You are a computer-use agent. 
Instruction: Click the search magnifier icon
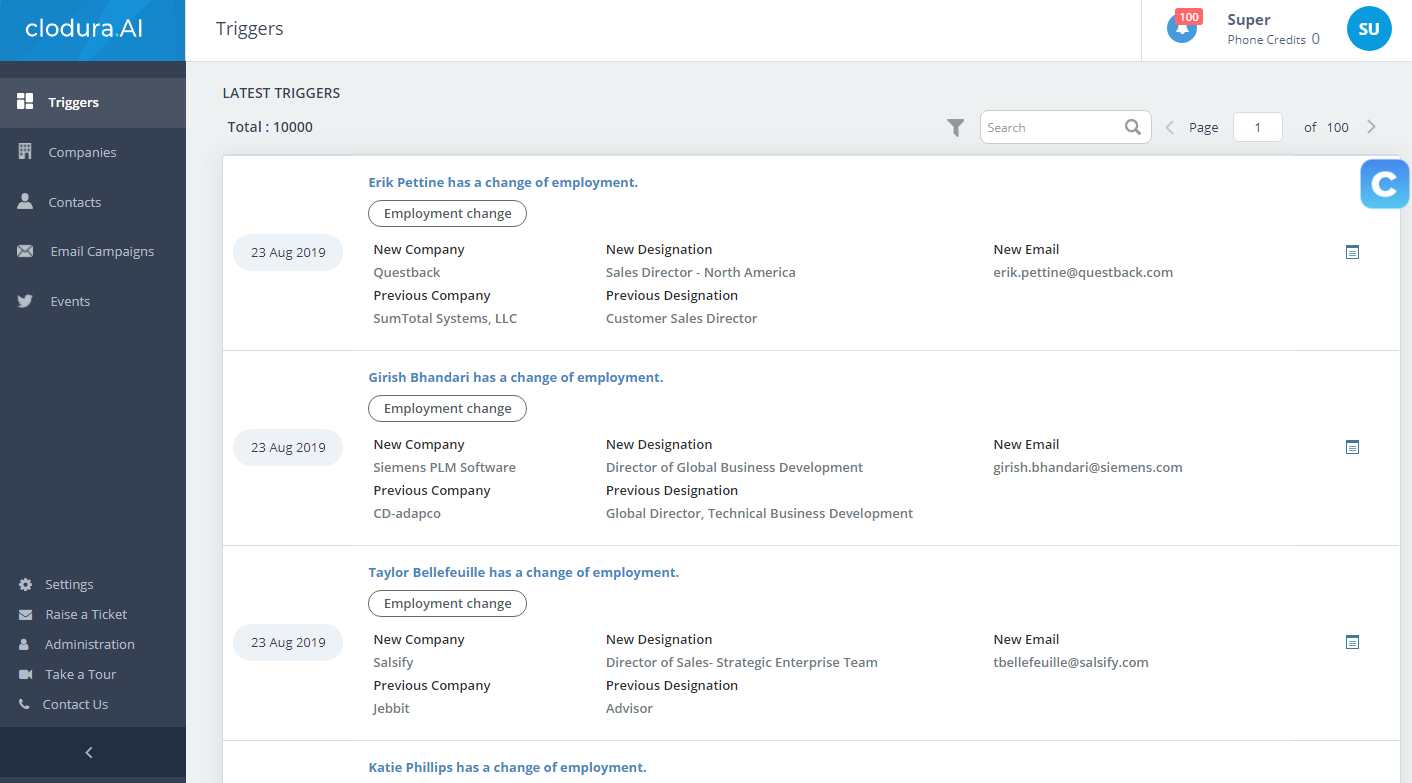point(1133,127)
